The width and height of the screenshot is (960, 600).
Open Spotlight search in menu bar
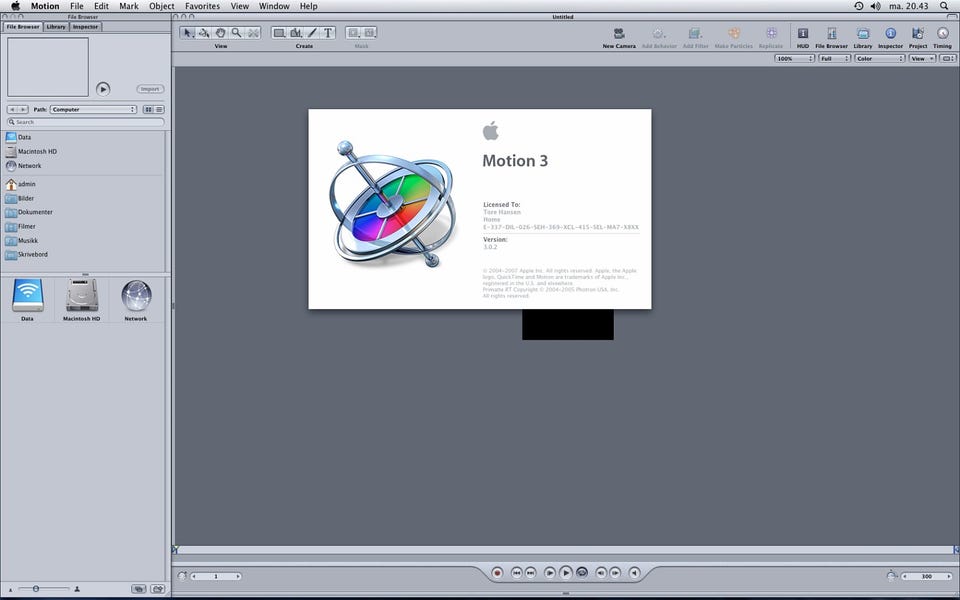pyautogui.click(x=945, y=6)
